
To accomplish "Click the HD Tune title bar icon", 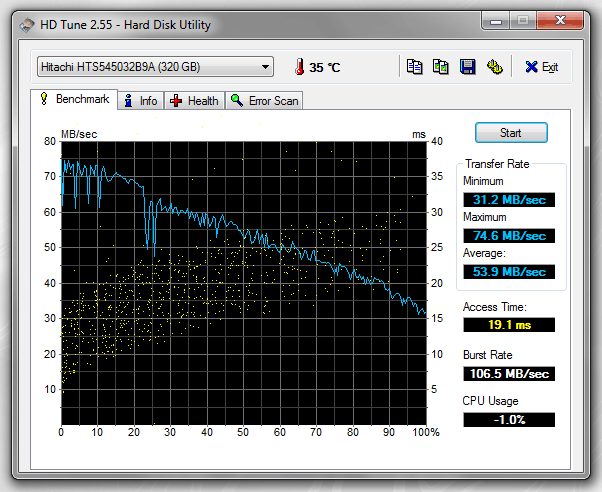I will [27, 25].
